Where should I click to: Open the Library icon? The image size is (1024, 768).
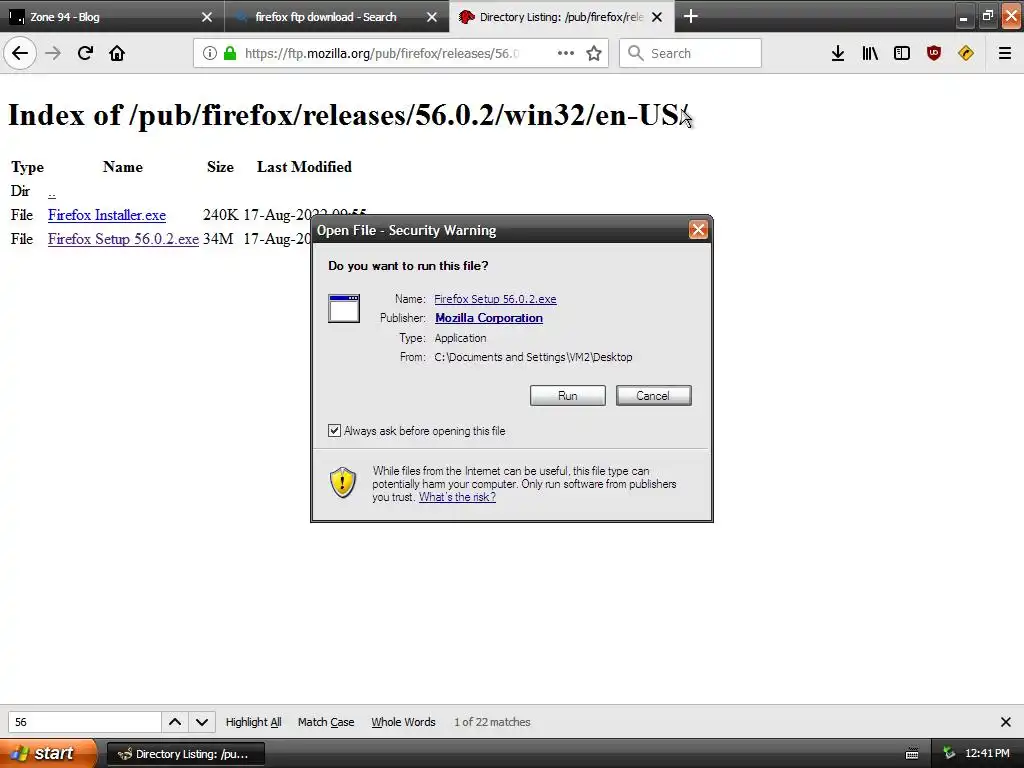(870, 53)
